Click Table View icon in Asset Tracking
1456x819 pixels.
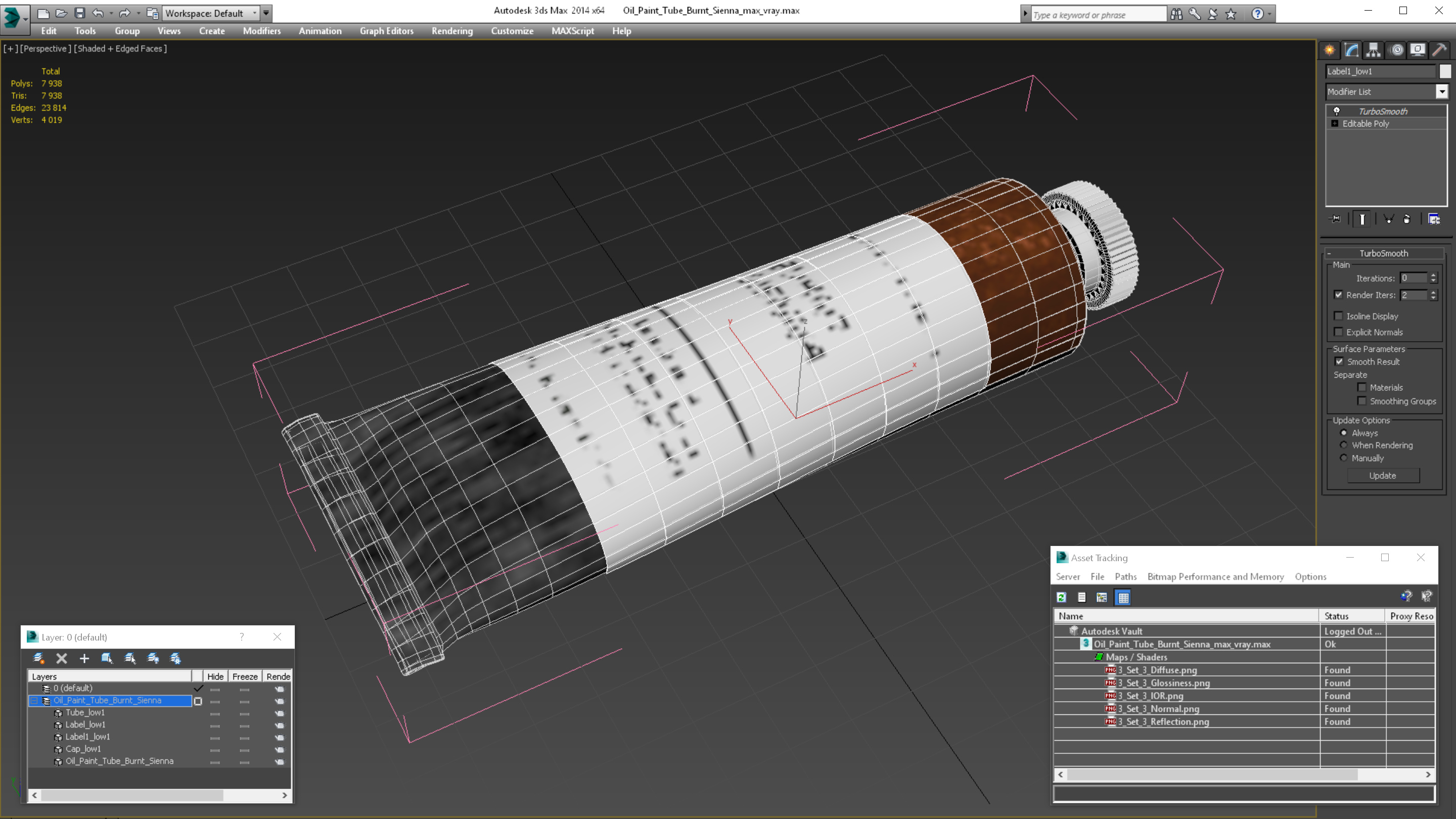click(1123, 597)
